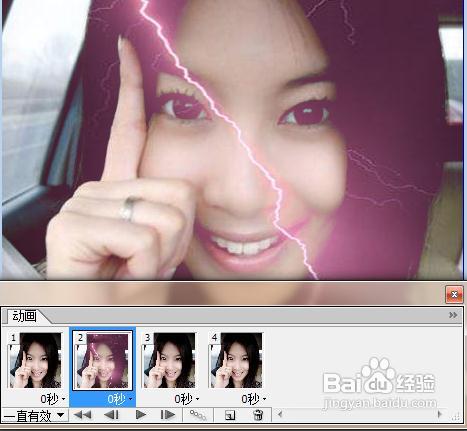Open frame 1 delay time dropdown
This screenshot has width=467, height=431.
point(53,399)
